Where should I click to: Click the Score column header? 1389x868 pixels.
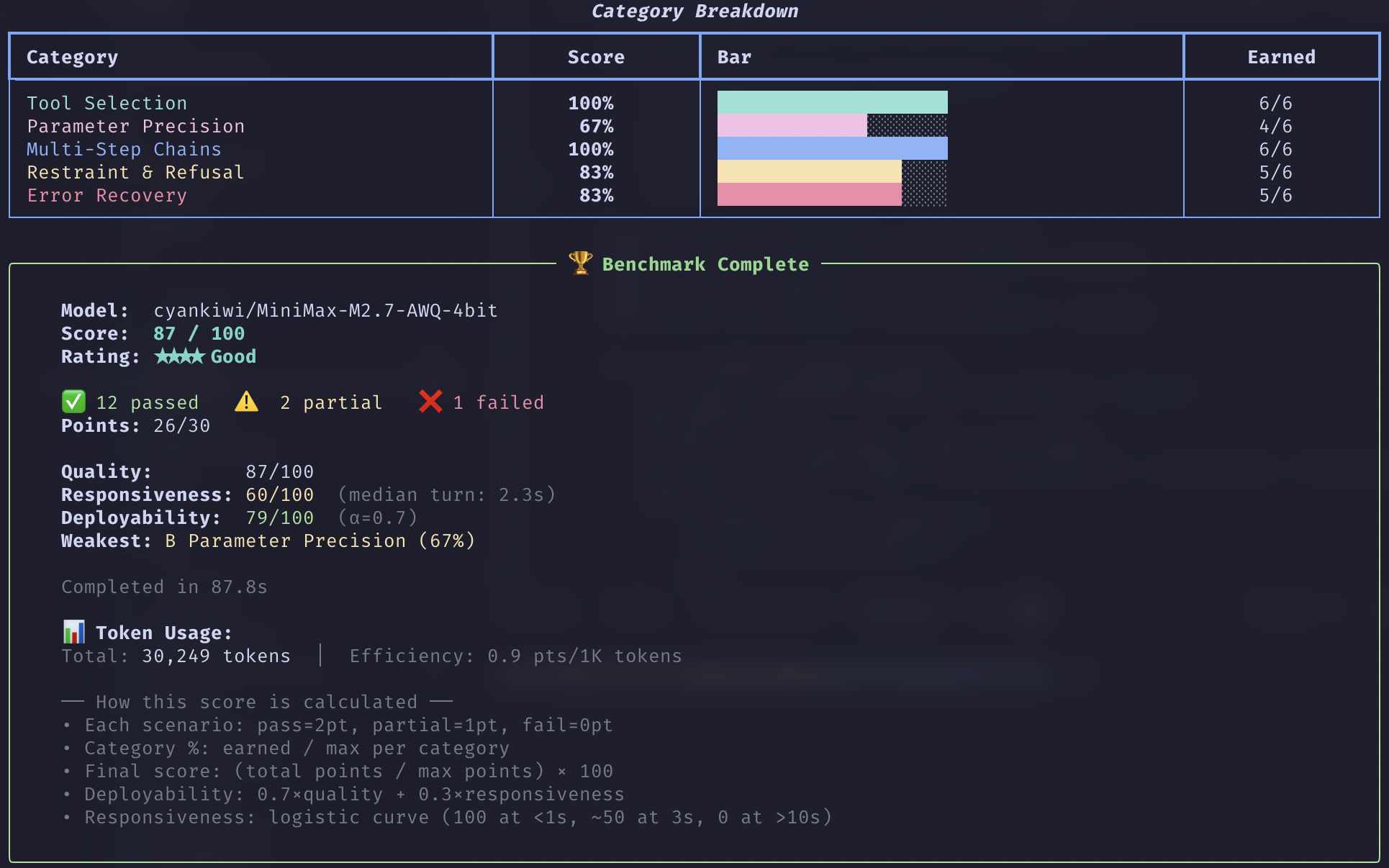pyautogui.click(x=596, y=58)
